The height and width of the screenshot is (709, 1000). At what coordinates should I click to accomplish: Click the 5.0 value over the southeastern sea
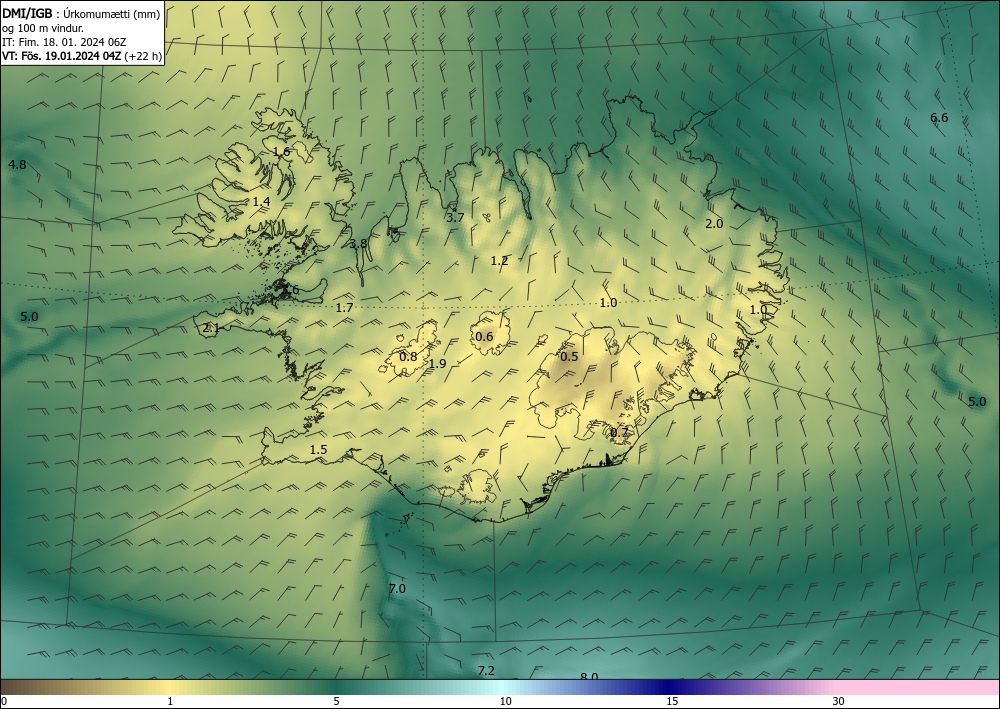pyautogui.click(x=977, y=402)
